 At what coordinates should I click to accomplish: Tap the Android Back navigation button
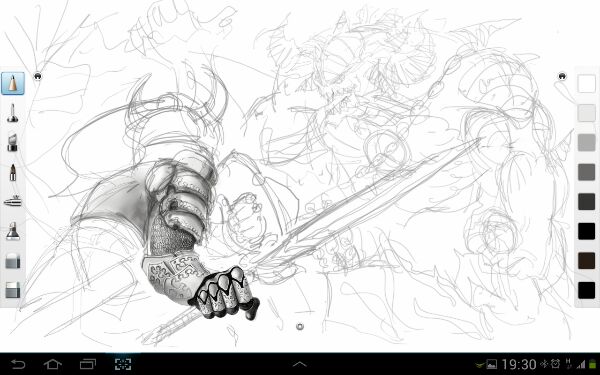click(x=18, y=364)
